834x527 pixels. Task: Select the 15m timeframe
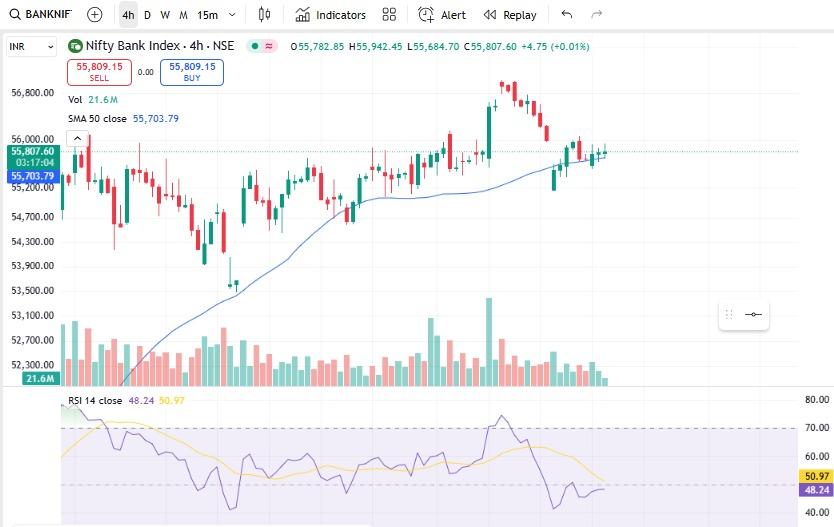[x=207, y=15]
